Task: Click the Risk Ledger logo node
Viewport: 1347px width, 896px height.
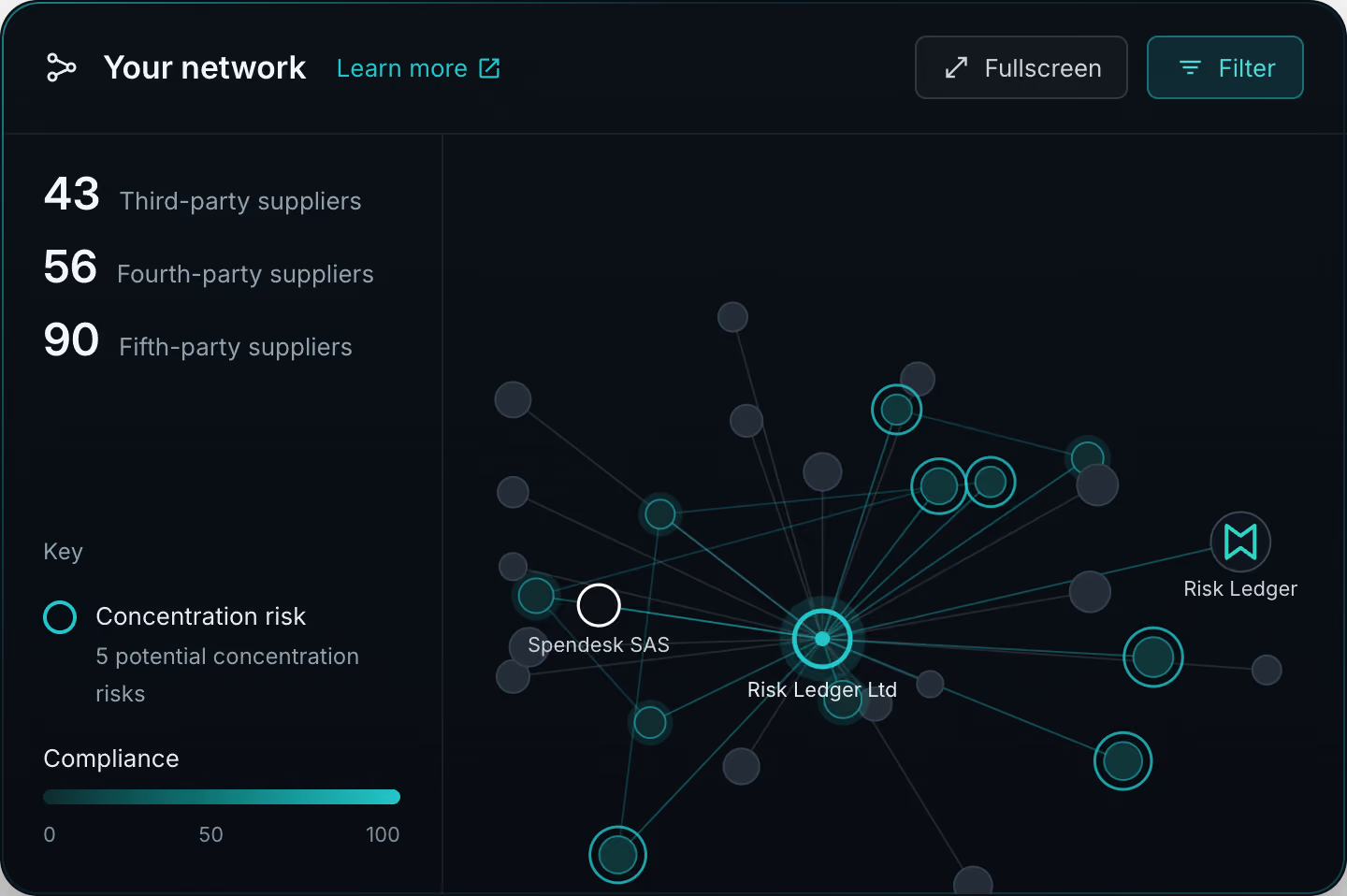Action: [1240, 542]
